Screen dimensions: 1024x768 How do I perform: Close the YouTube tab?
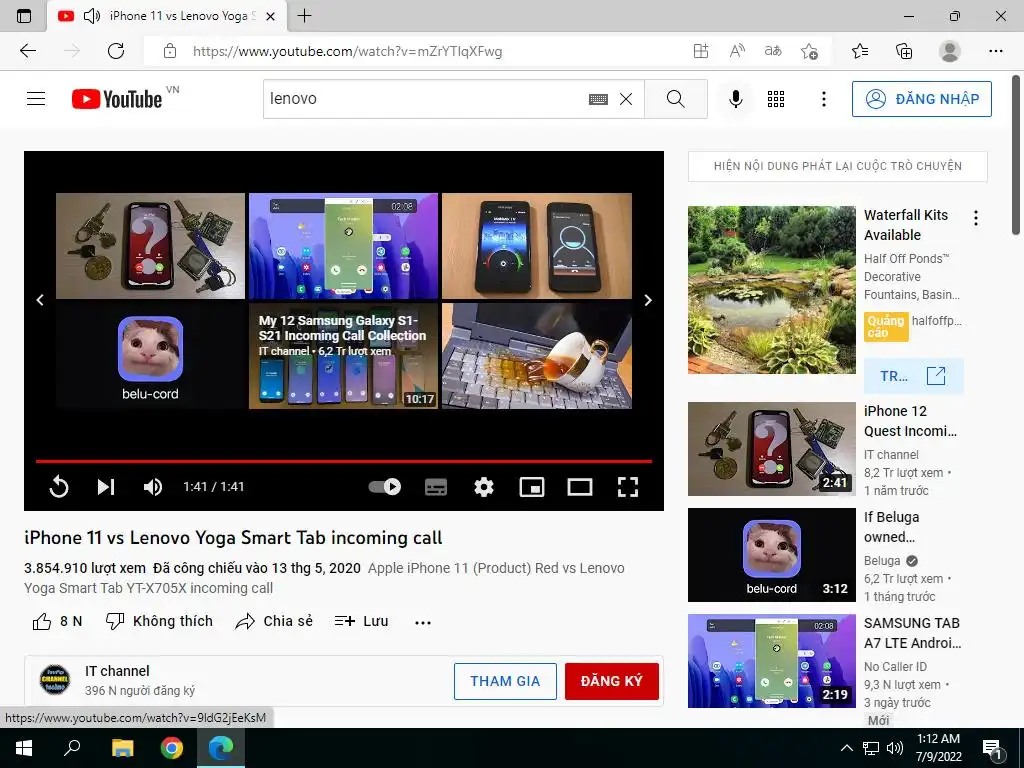click(x=272, y=16)
